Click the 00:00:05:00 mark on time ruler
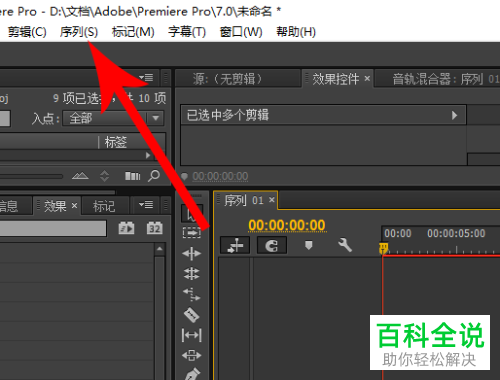 point(456,233)
